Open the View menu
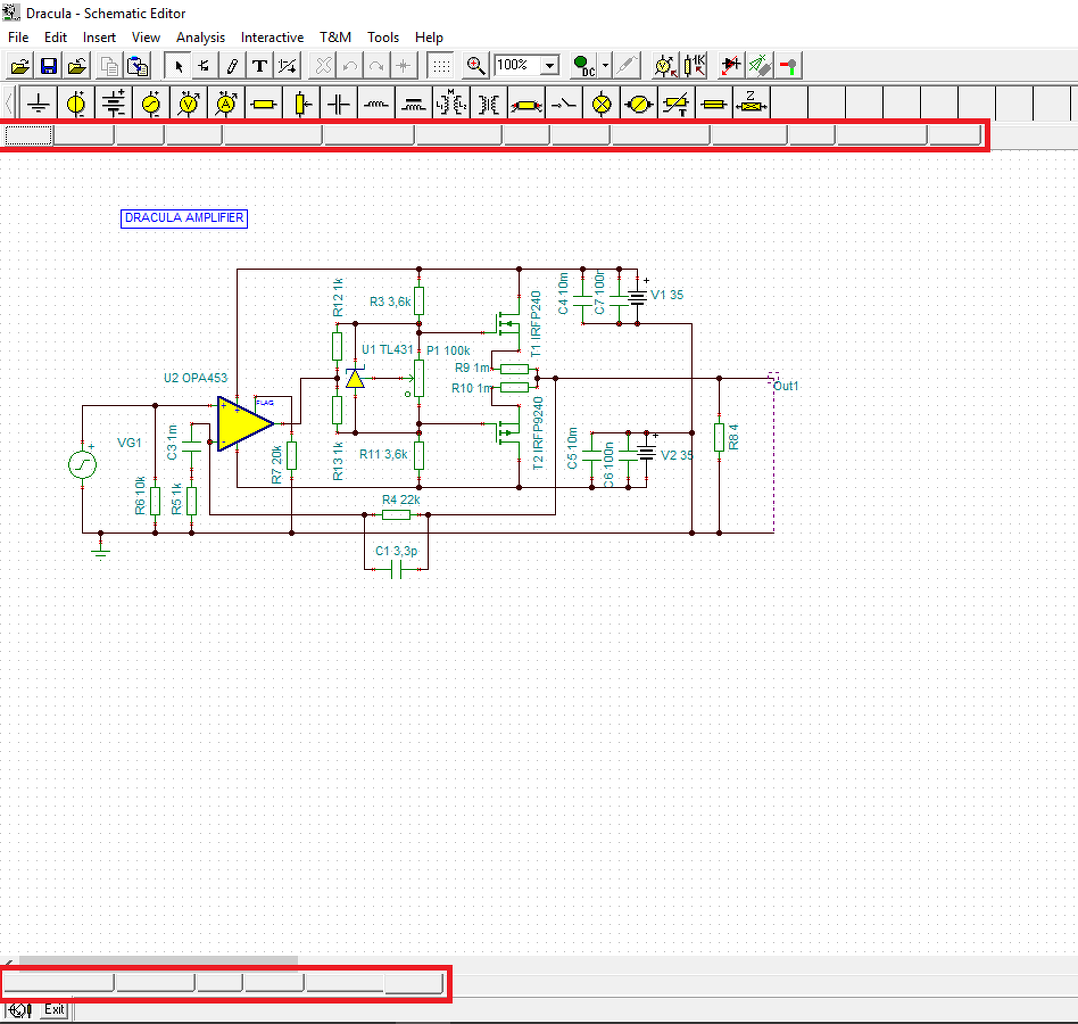The width and height of the screenshot is (1078, 1024). tap(146, 37)
